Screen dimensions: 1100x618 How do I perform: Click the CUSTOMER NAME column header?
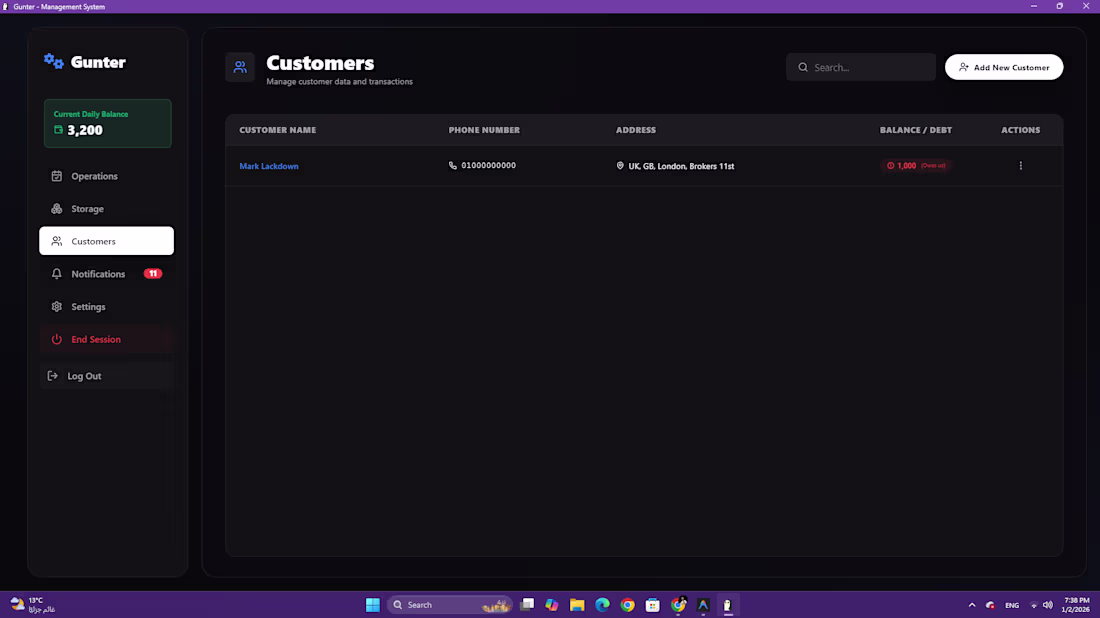click(x=278, y=130)
